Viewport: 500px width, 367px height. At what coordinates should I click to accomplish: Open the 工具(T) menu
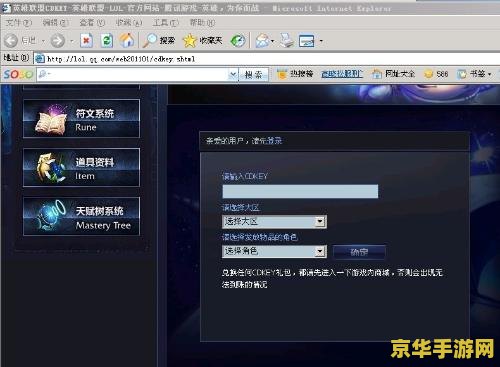pos(166,23)
